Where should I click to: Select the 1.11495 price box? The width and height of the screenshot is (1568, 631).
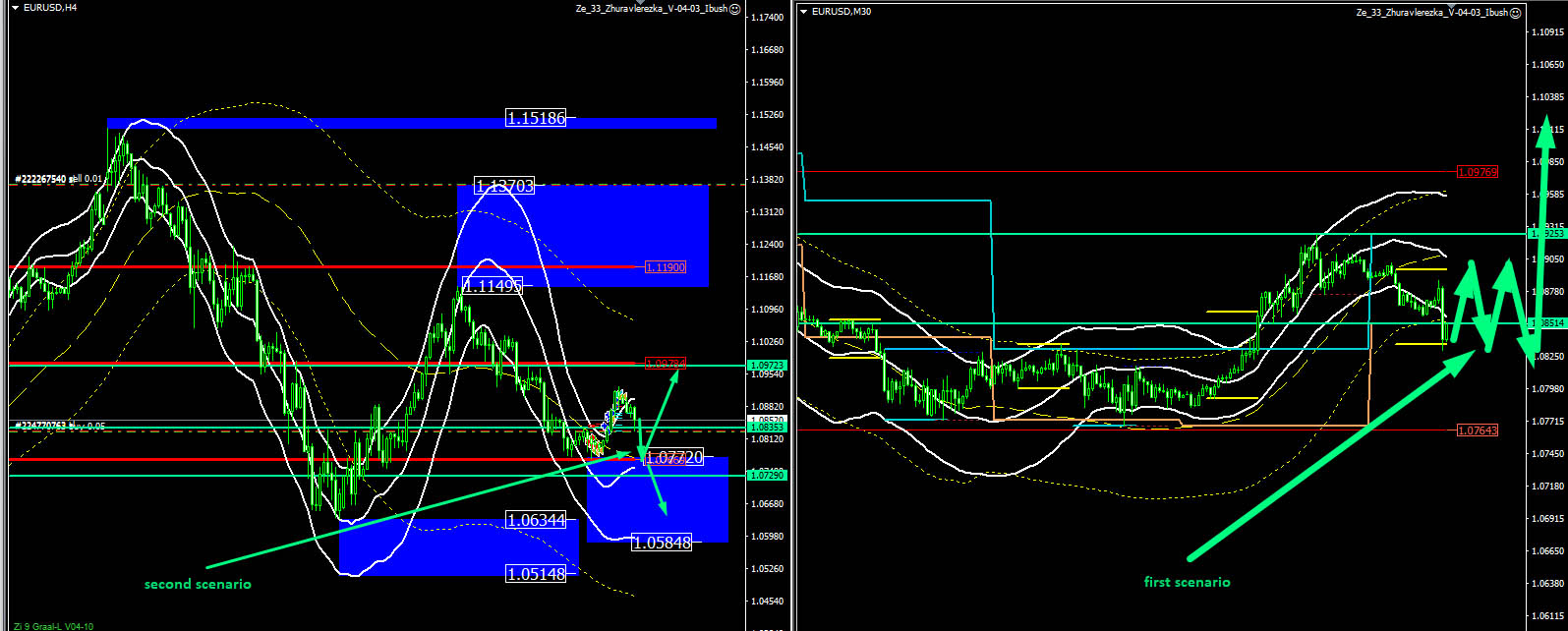point(492,286)
